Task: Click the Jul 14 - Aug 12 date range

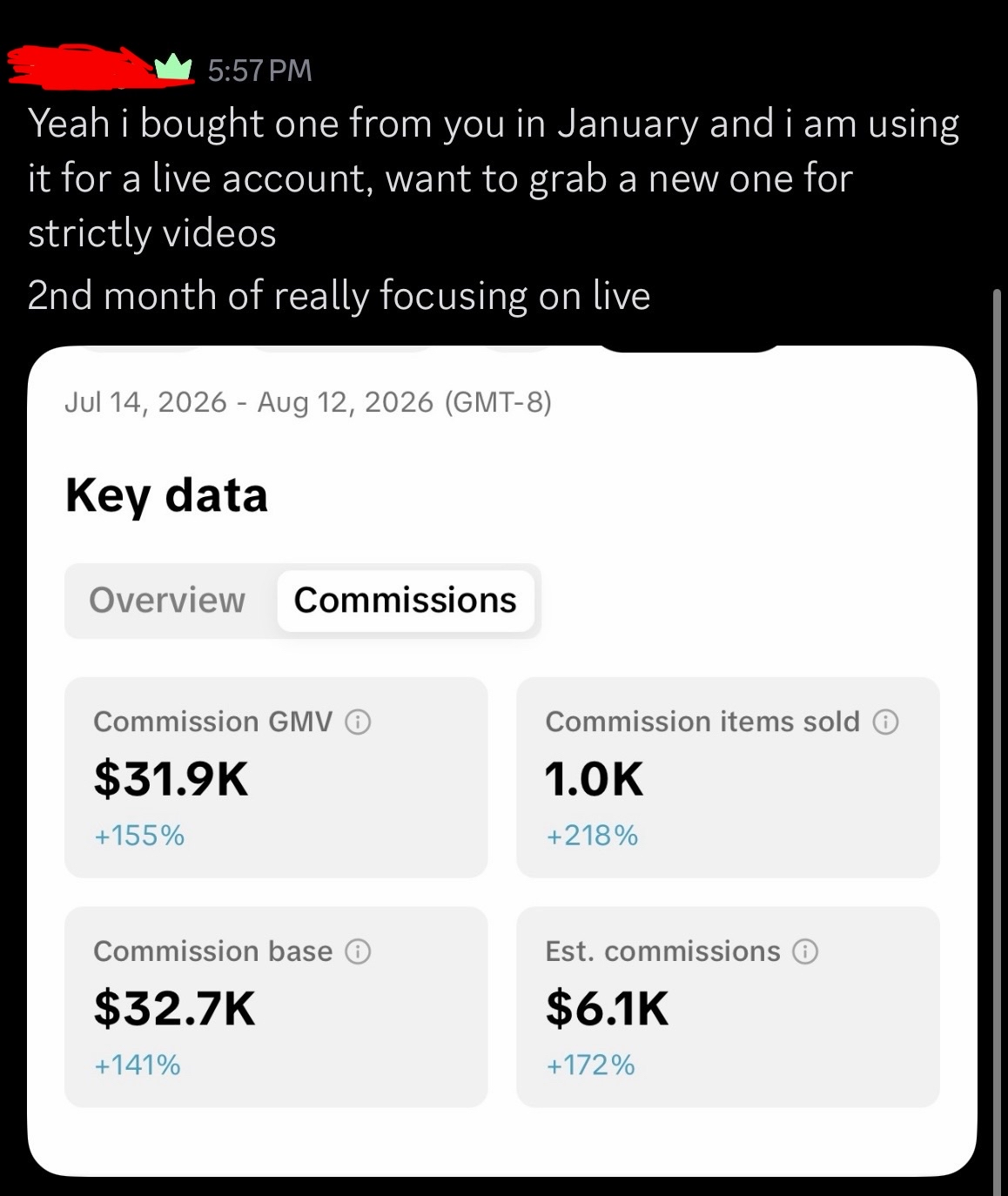Action: tap(308, 402)
